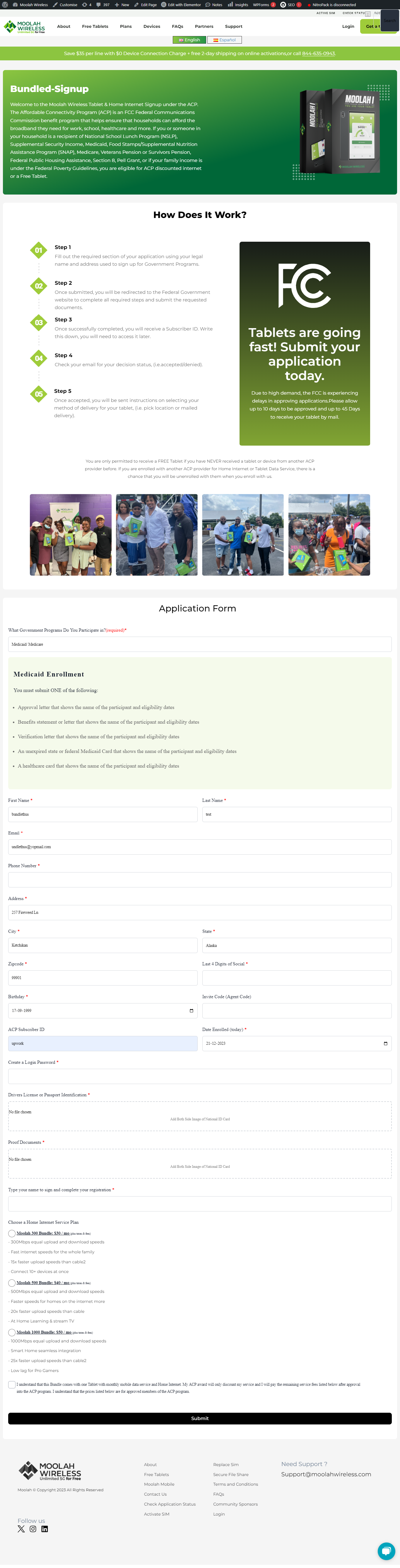Image resolution: width=400 pixels, height=1568 pixels.
Task: Select the Moolah 1000 Bundle radio button
Action: (12, 1332)
